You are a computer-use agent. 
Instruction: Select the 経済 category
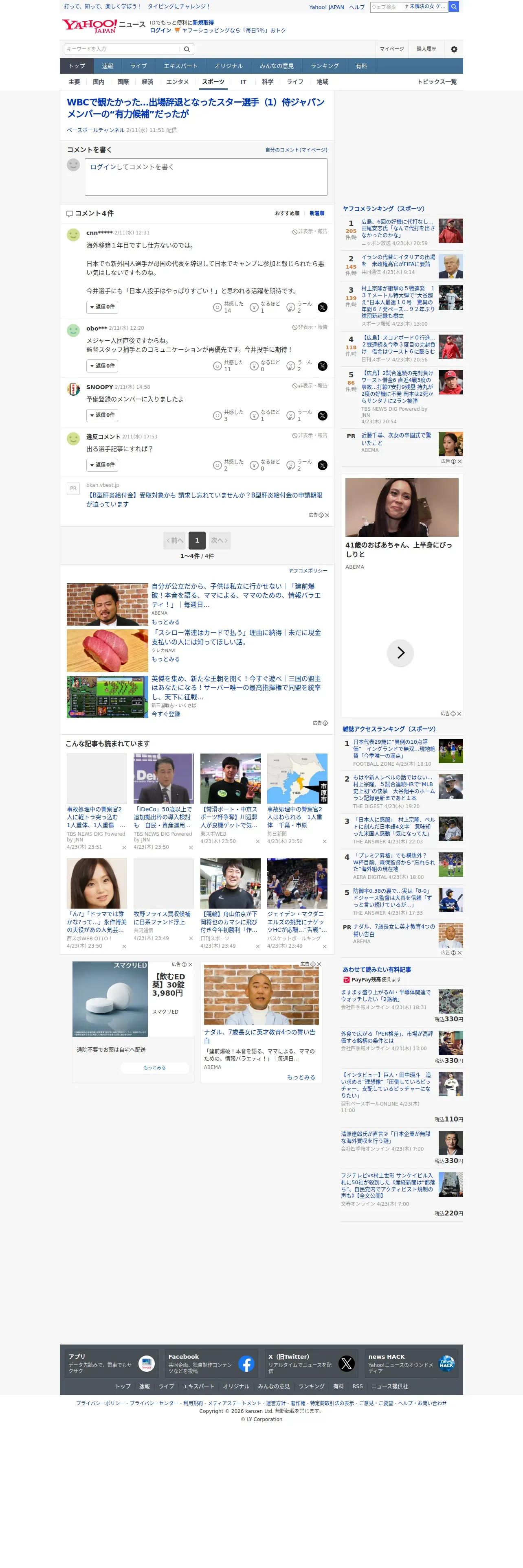[147, 82]
